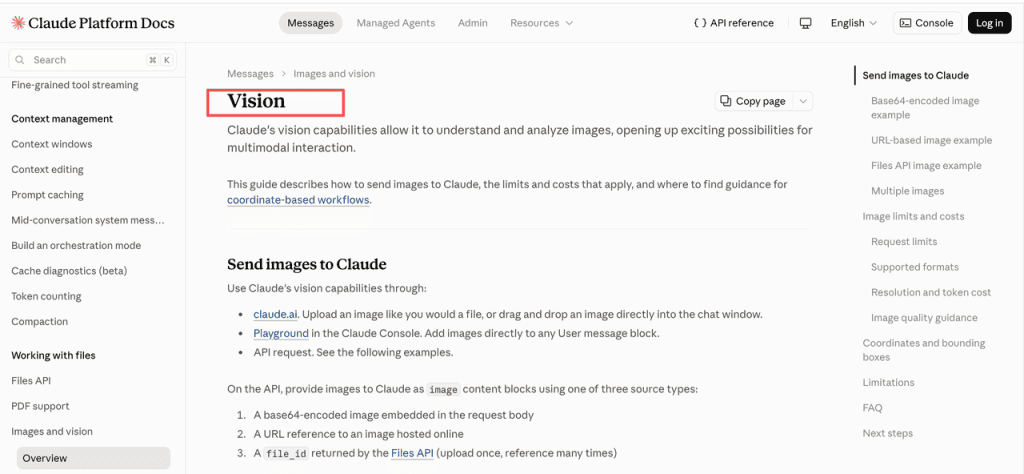Jump to Request limits section

904,242
